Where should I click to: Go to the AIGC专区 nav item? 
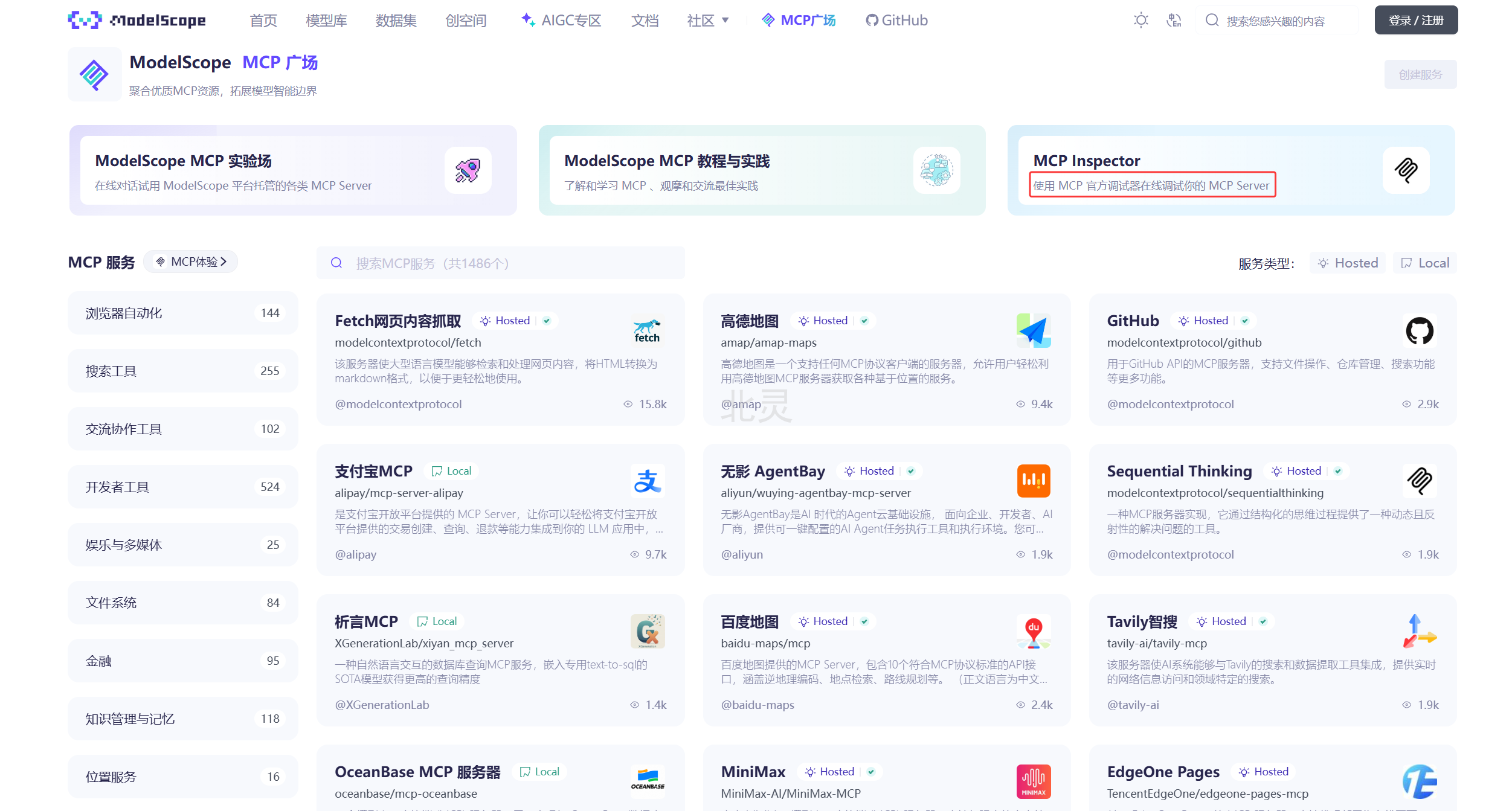(x=562, y=21)
